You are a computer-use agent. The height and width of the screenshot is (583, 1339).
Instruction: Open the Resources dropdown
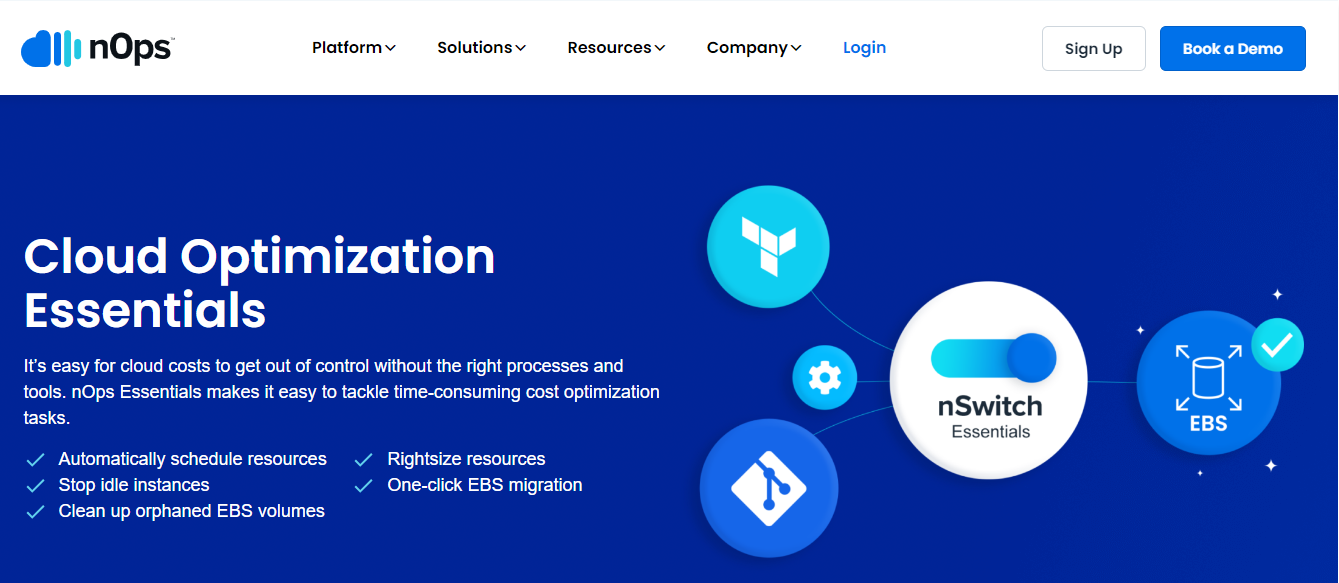click(x=615, y=47)
